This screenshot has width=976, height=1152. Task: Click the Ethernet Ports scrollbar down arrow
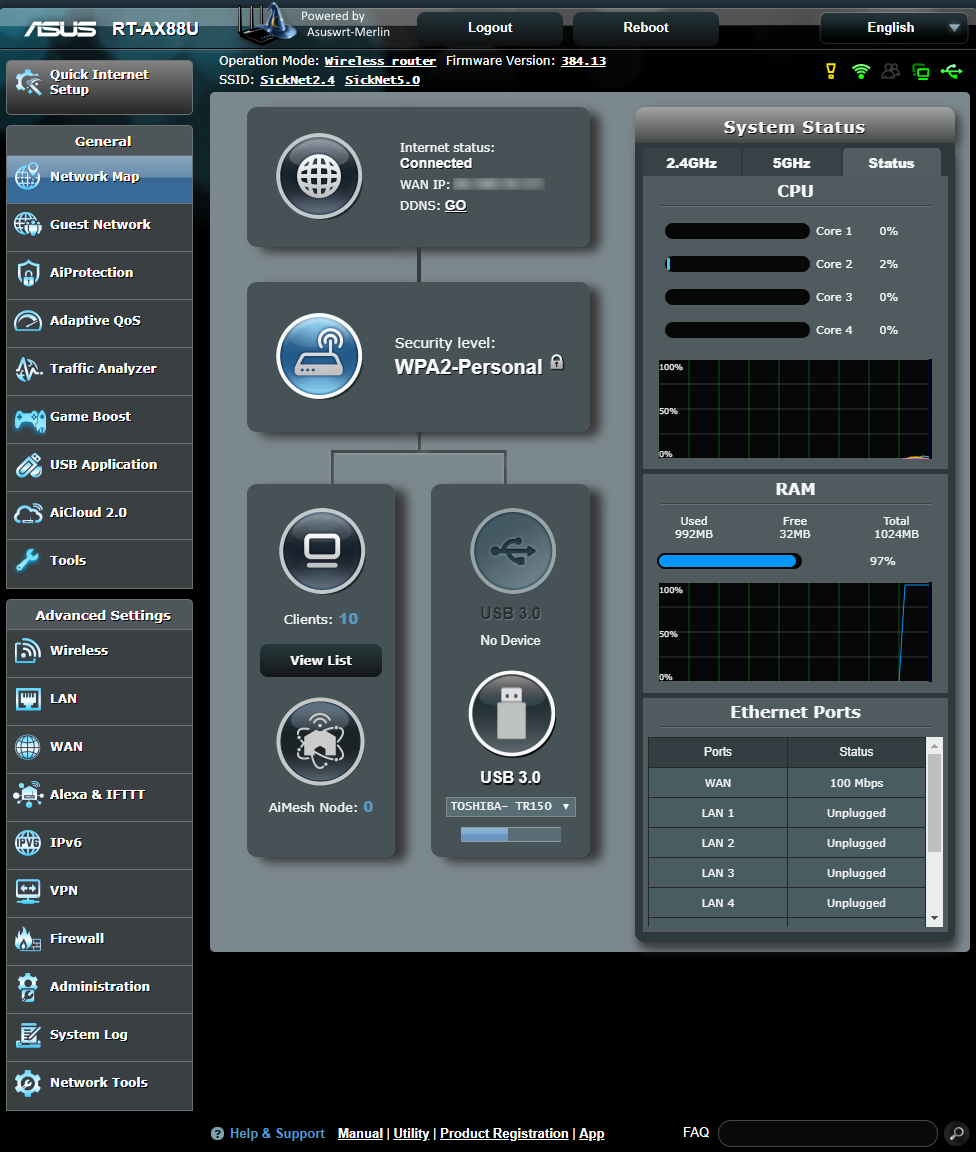pyautogui.click(x=935, y=918)
